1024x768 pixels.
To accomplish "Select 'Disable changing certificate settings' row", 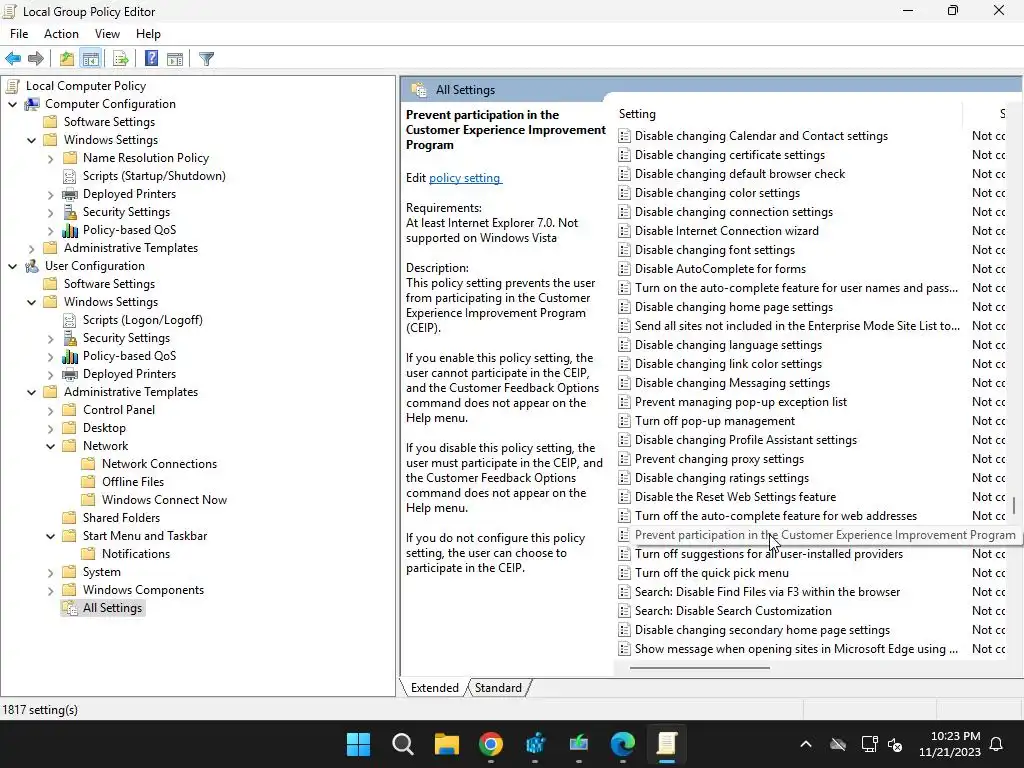I will point(729,155).
